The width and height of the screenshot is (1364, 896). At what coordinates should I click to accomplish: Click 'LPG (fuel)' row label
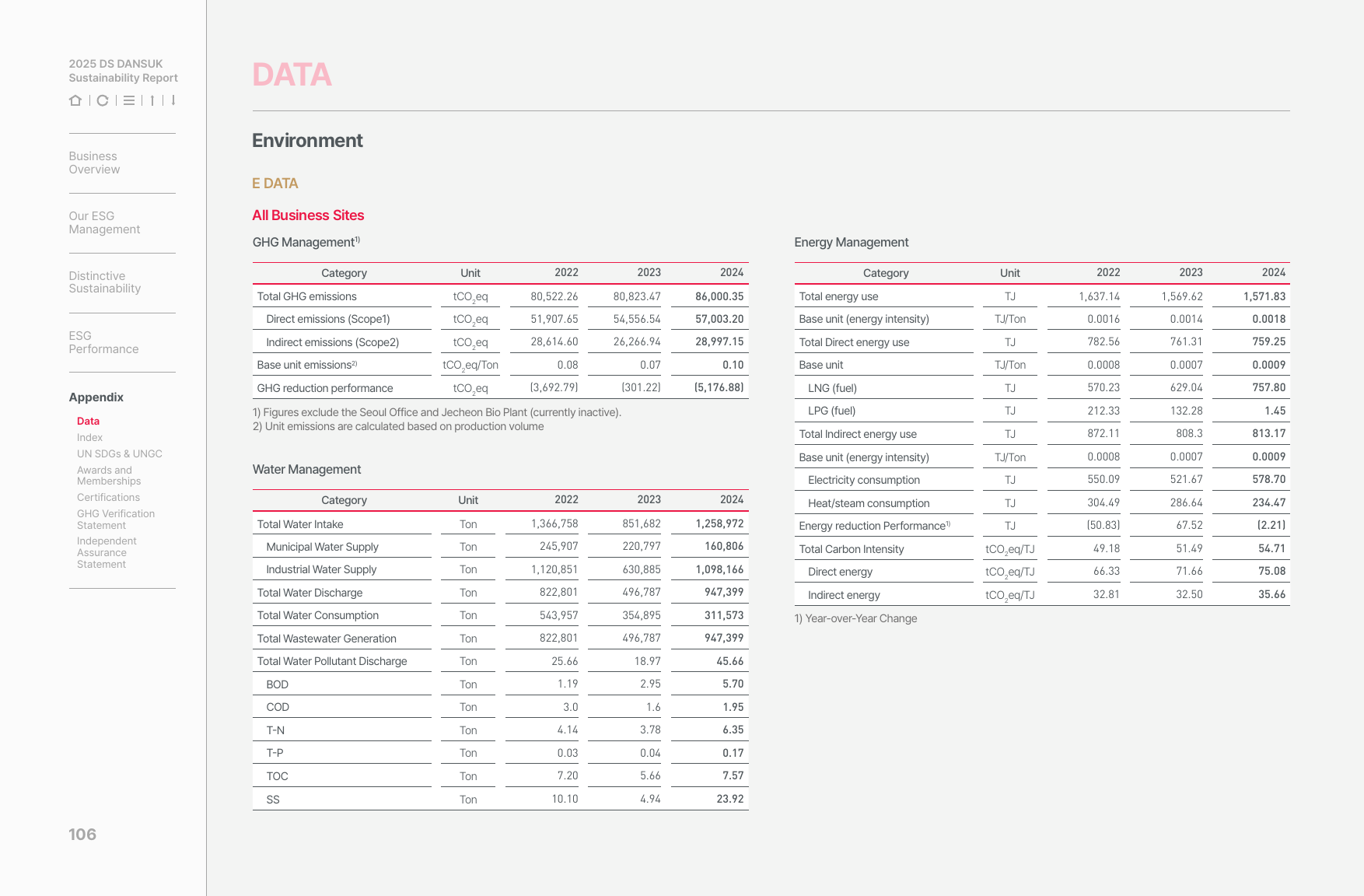tap(831, 411)
